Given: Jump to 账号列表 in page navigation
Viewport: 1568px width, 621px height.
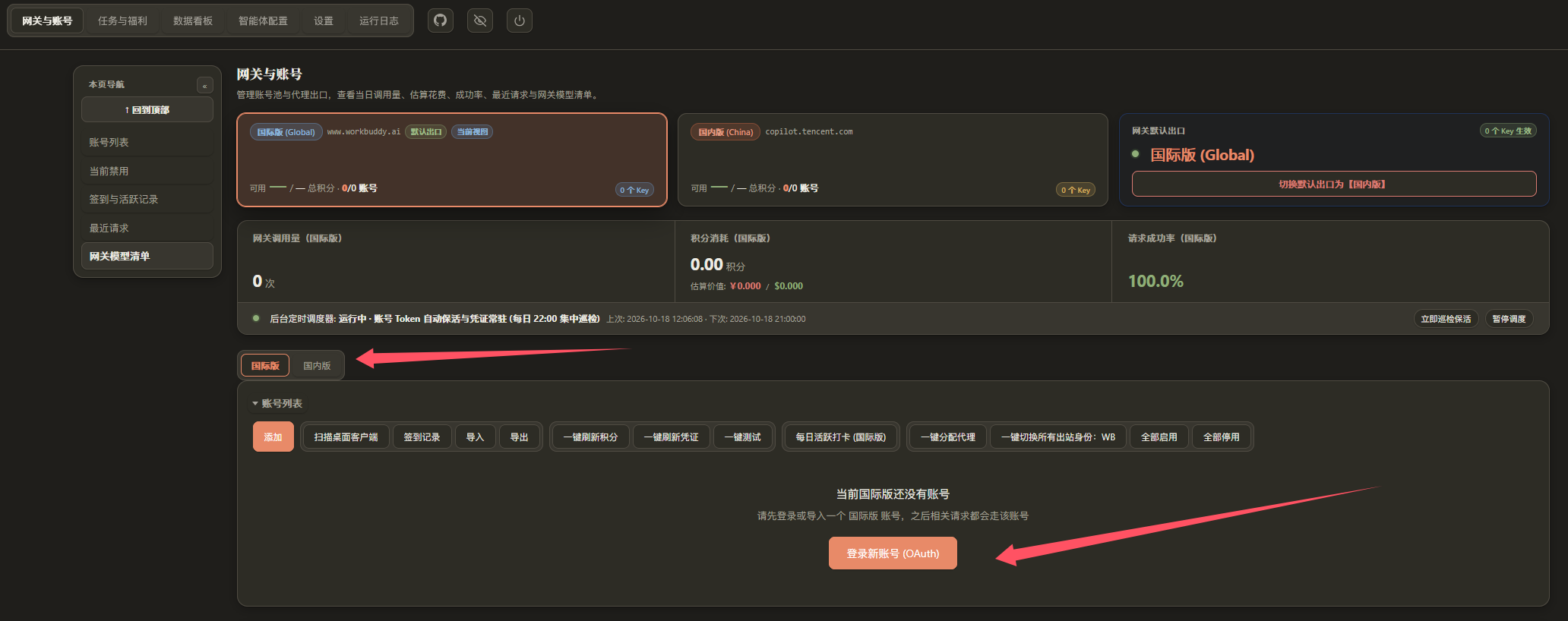Looking at the screenshot, I should coord(147,143).
